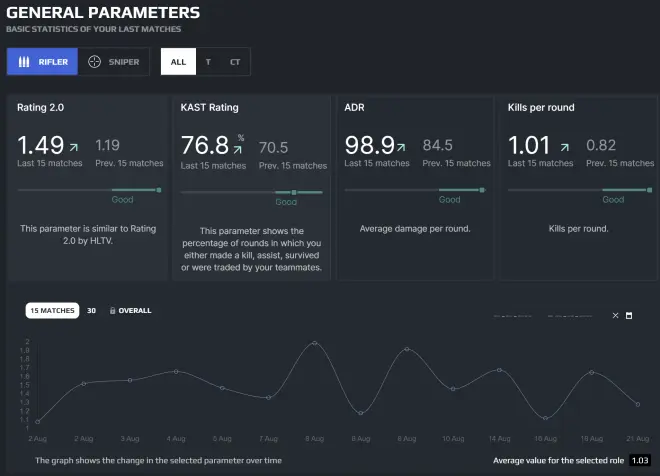Image resolution: width=660 pixels, height=476 pixels.
Task: Click the lock icon beside Overall
Action: click(x=112, y=311)
